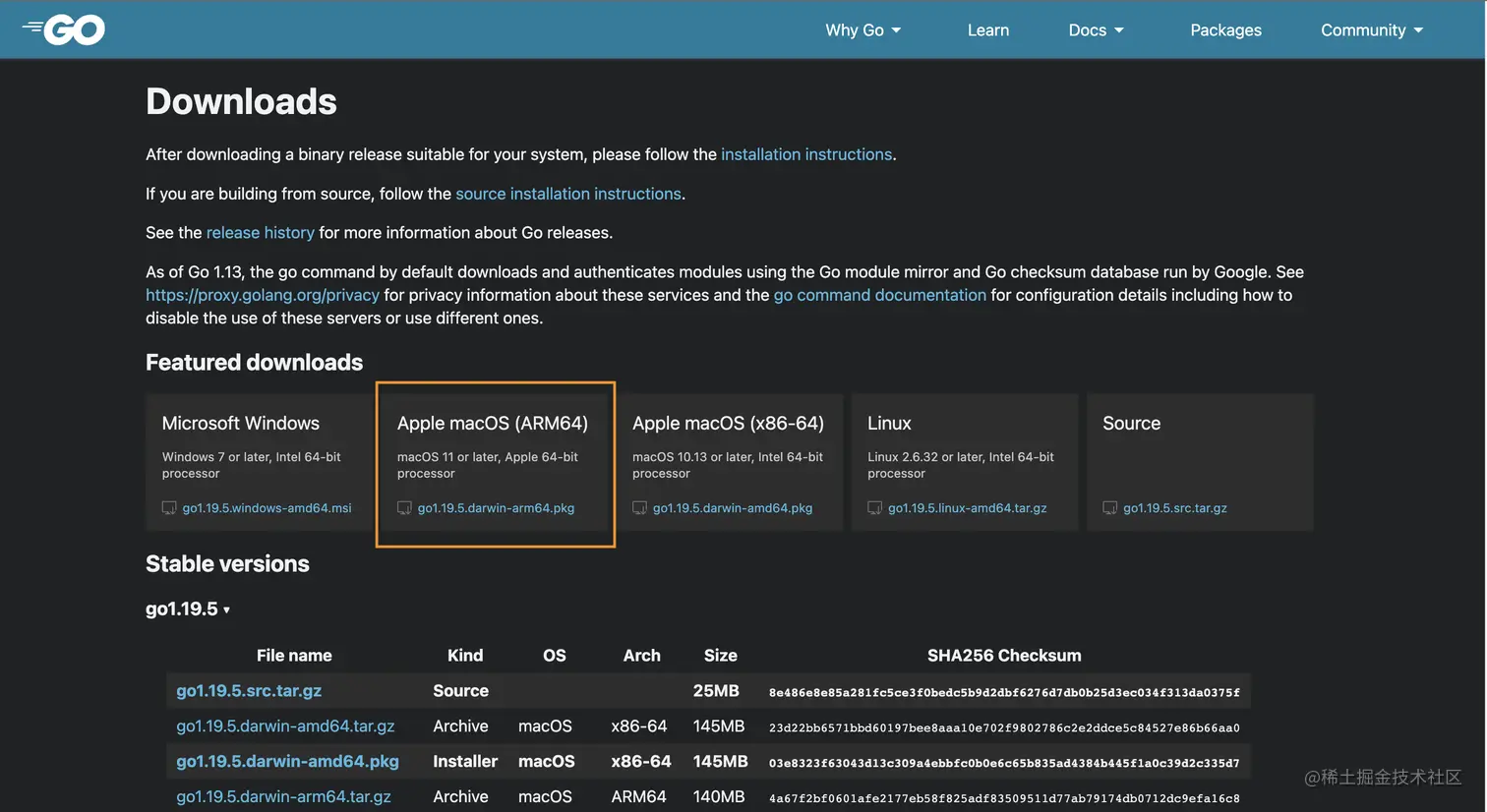Select the Apple macOS (x86-64) download card
Image resolution: width=1487 pixels, height=812 pixels.
[727, 462]
